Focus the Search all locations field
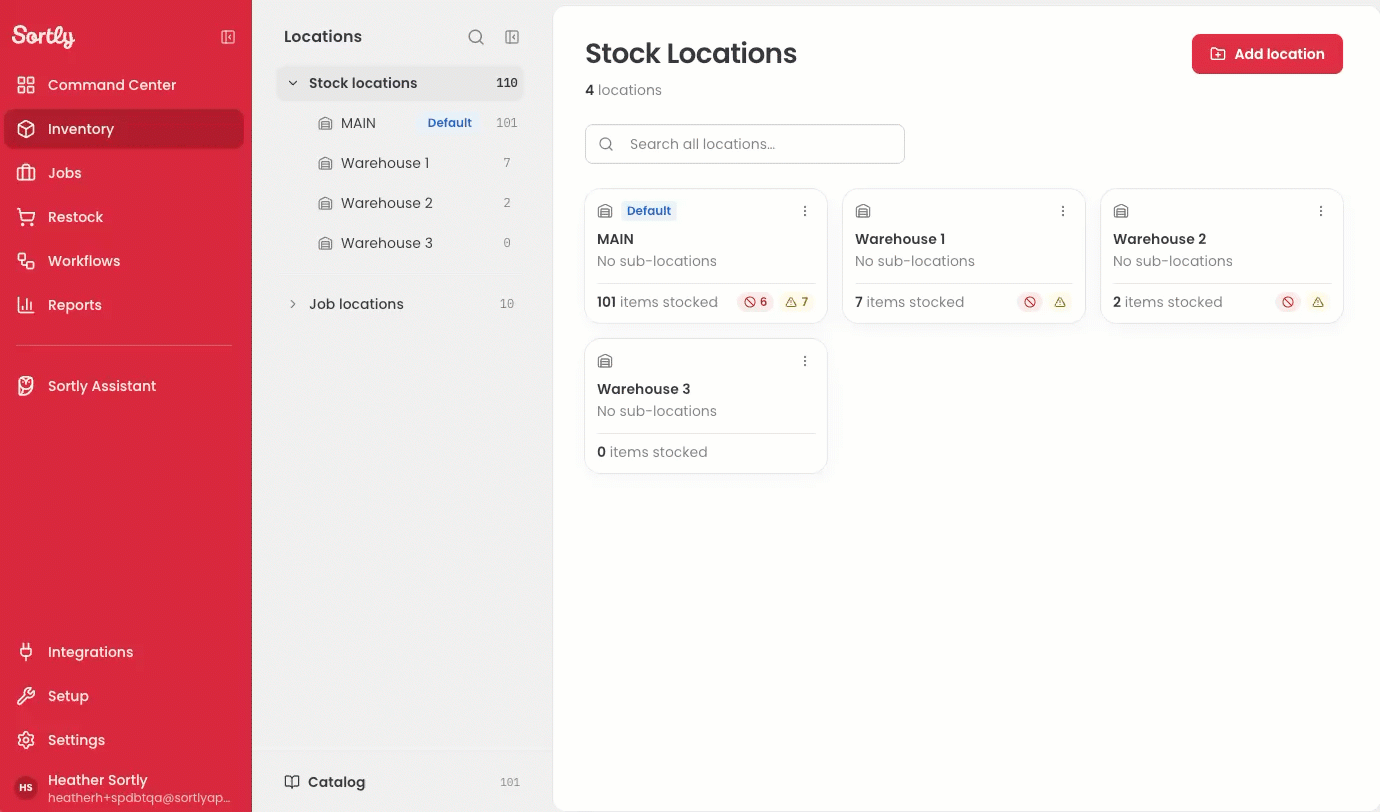1380x812 pixels. [x=745, y=144]
